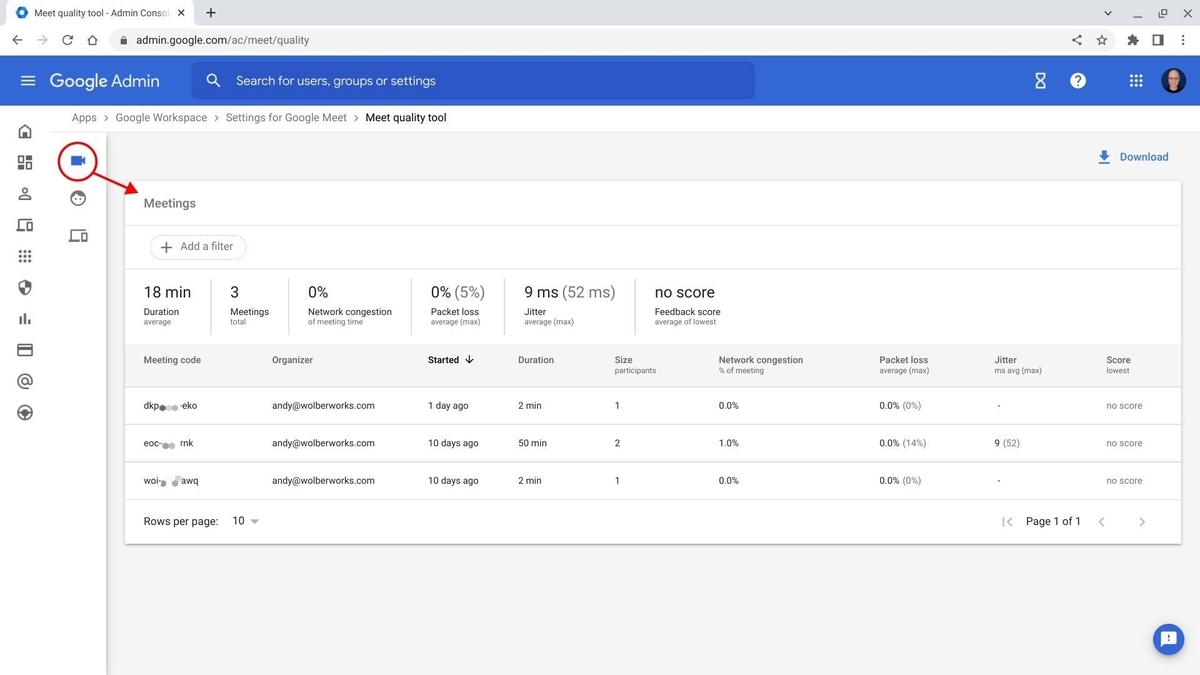
Task: Open Help via the question mark icon
Action: [1077, 80]
